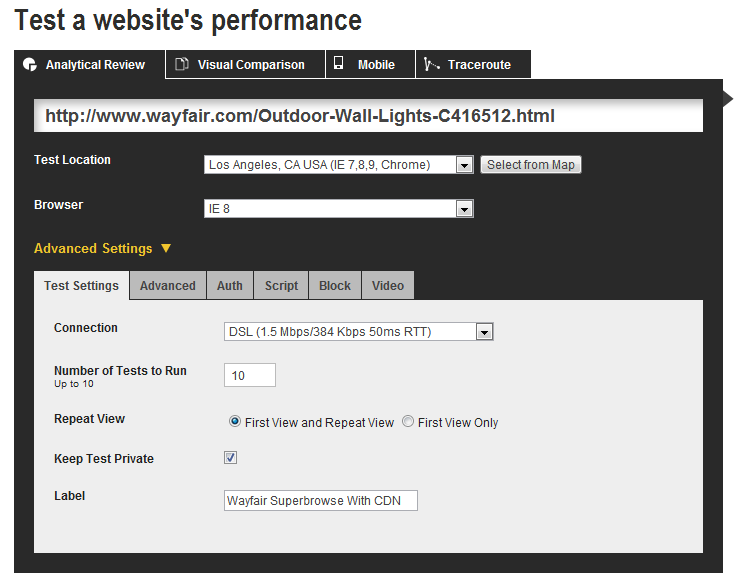Click the website URL input field
The height and width of the screenshot is (579, 737).
click(x=368, y=116)
